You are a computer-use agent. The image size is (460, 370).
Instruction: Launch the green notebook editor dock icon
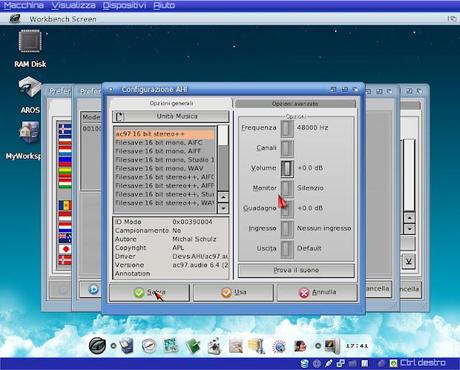coord(192,346)
